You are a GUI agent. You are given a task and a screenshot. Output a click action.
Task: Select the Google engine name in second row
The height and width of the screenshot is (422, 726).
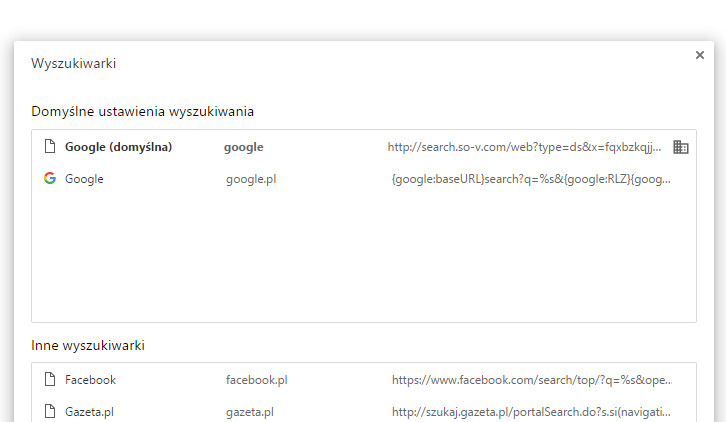(x=84, y=179)
